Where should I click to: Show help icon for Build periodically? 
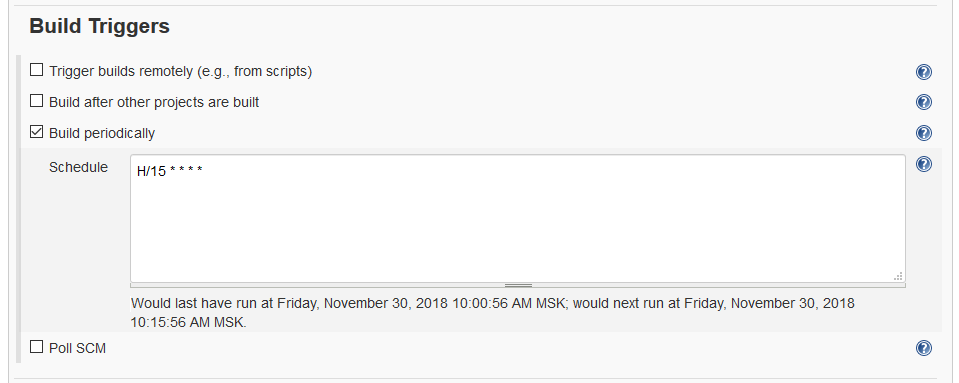click(x=924, y=133)
